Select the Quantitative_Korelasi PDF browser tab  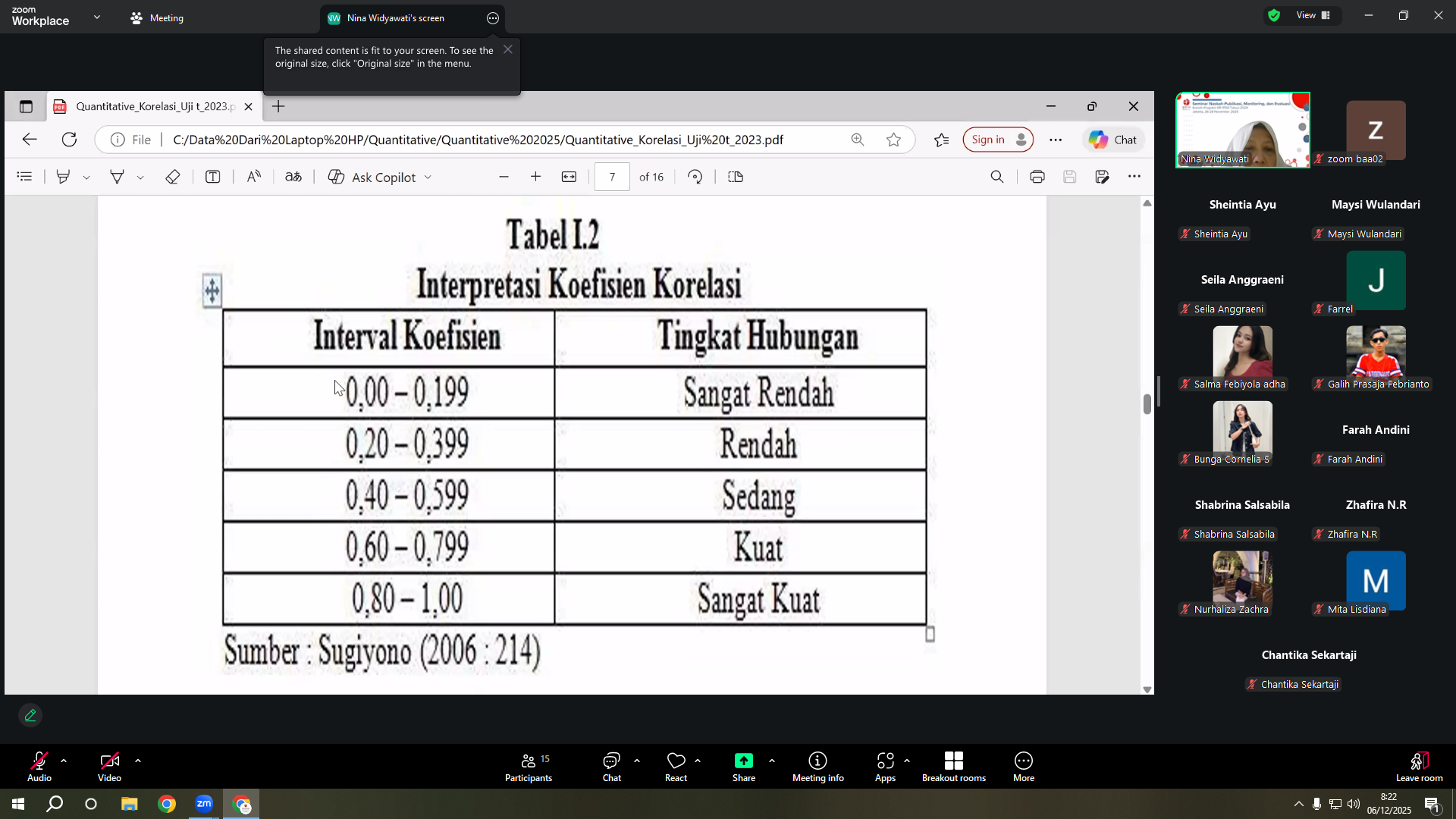coord(155,106)
